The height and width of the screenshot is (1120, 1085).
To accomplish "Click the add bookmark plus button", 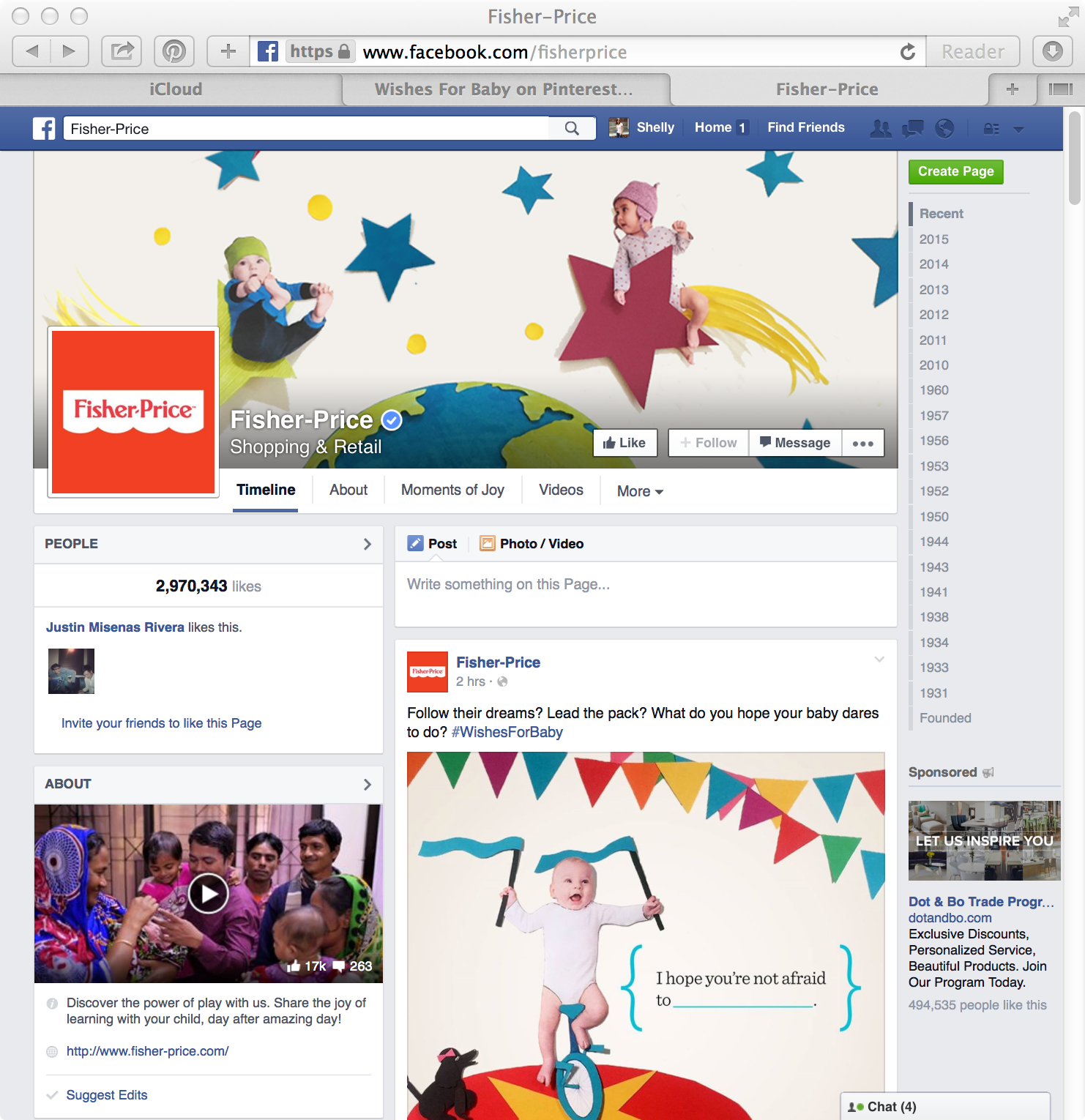I will click(228, 51).
